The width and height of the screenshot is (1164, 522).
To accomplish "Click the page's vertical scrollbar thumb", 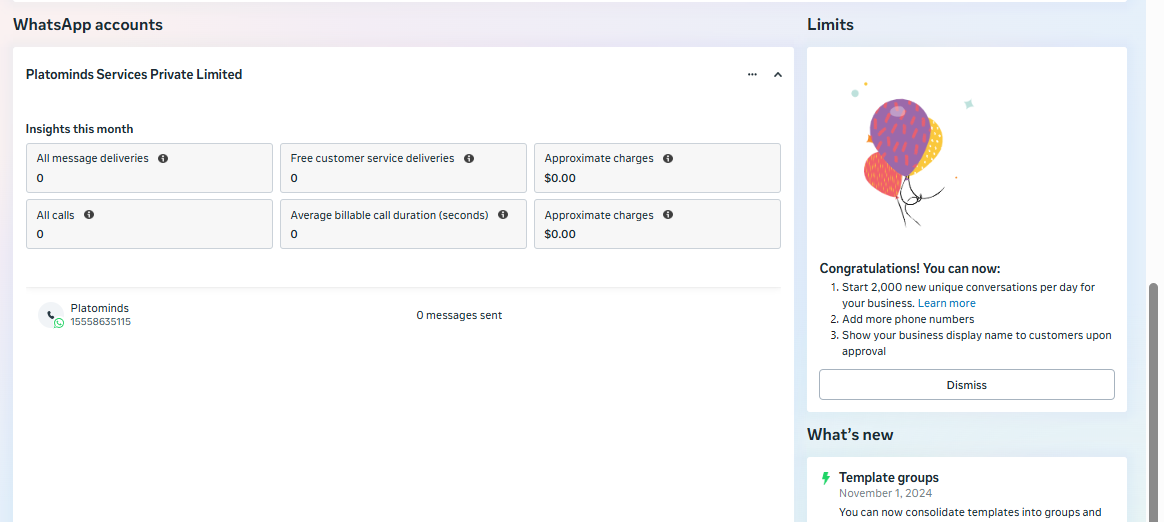I will (1155, 400).
